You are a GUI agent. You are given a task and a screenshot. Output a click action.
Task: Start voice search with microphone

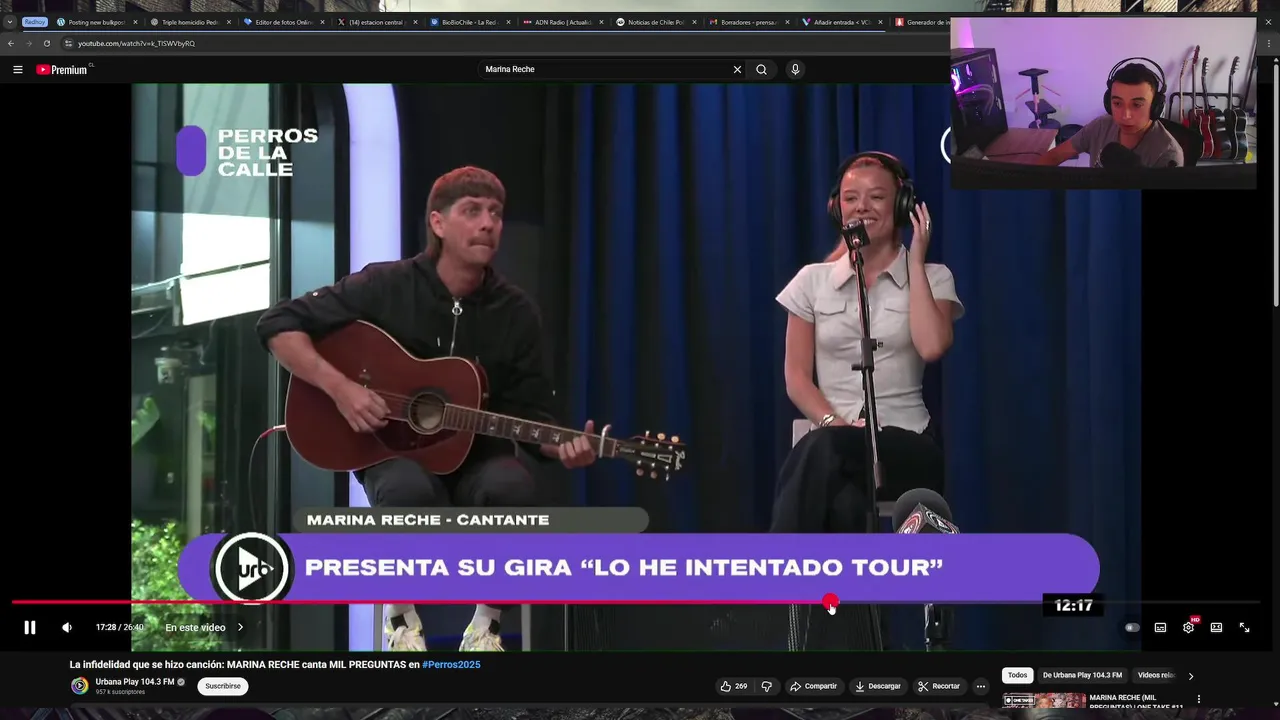795,69
